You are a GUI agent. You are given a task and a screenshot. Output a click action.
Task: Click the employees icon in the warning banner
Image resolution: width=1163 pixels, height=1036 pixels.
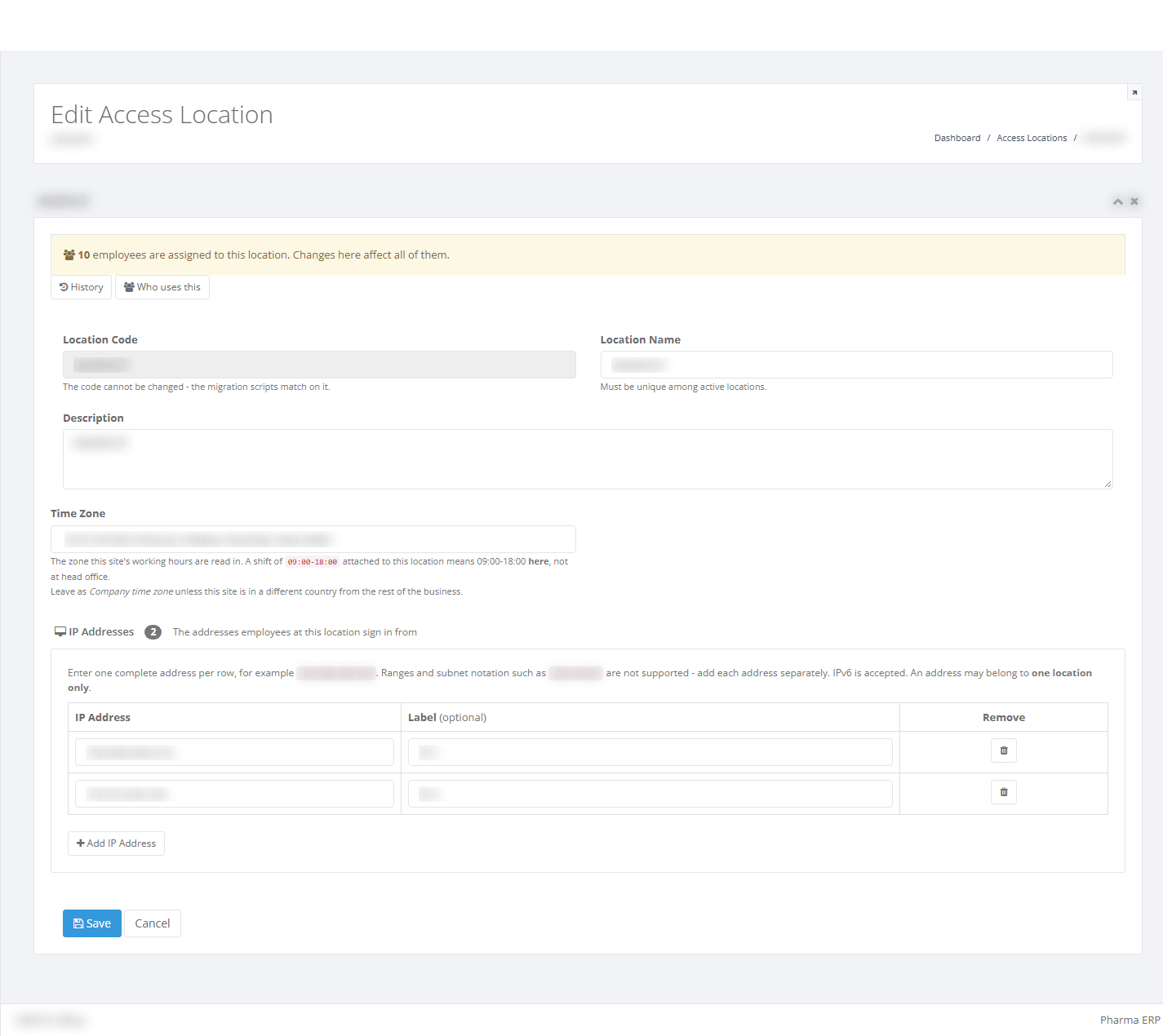click(69, 255)
